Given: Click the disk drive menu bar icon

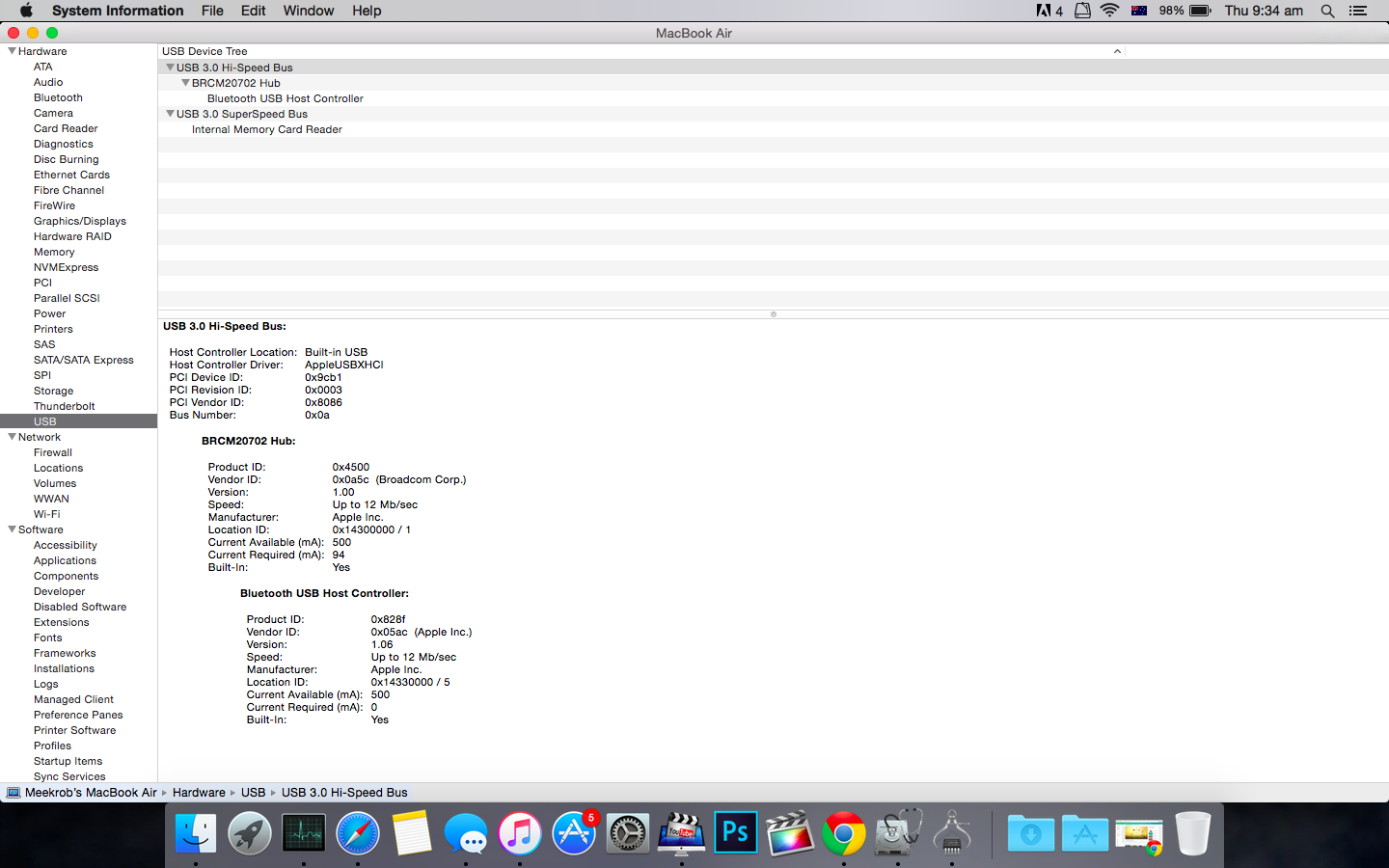Looking at the screenshot, I should [x=1083, y=11].
